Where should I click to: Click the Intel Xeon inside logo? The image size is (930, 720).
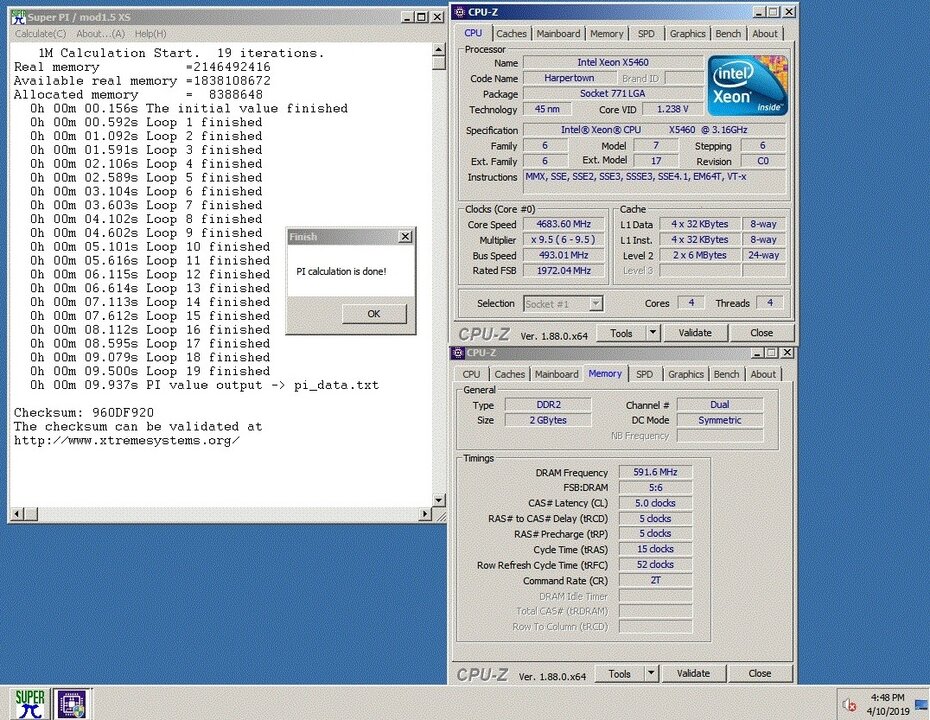coord(747,85)
